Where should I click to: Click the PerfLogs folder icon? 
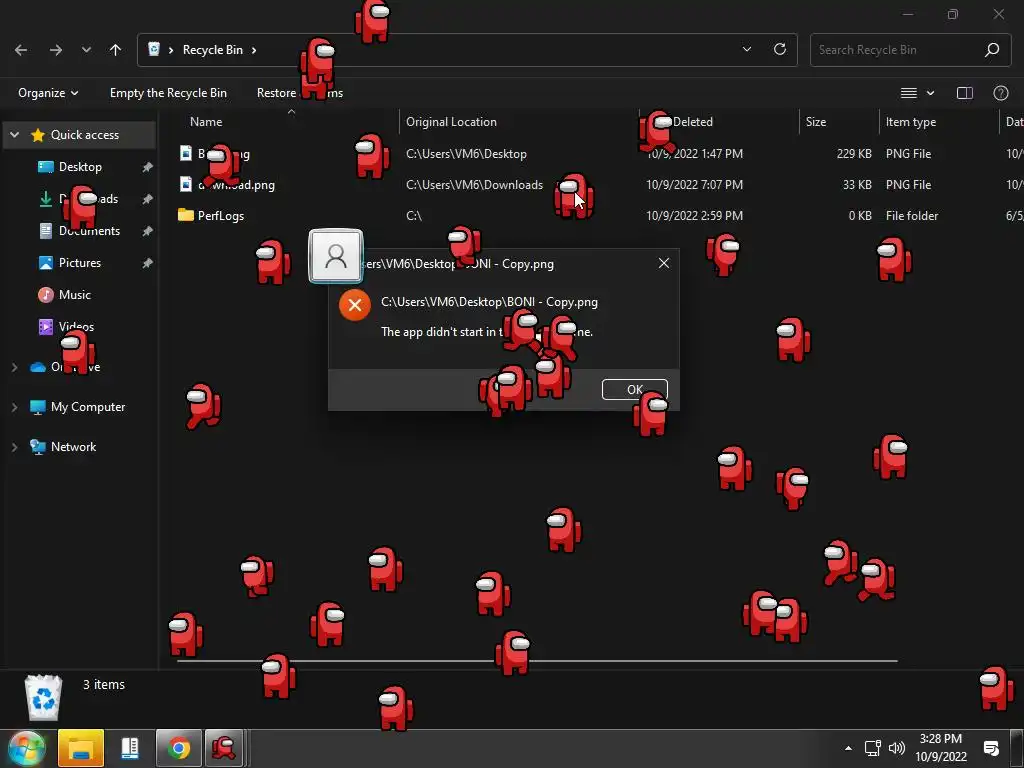pyautogui.click(x=185, y=215)
